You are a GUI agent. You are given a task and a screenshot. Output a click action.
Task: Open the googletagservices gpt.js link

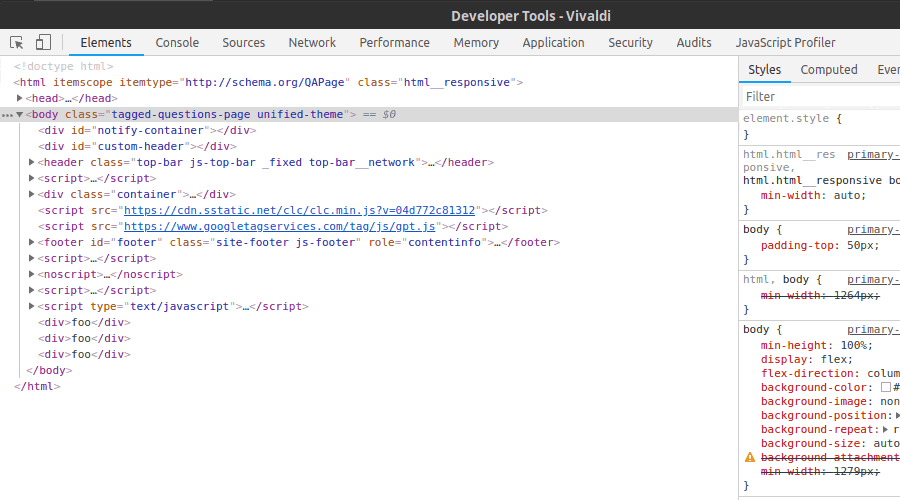tap(280, 227)
